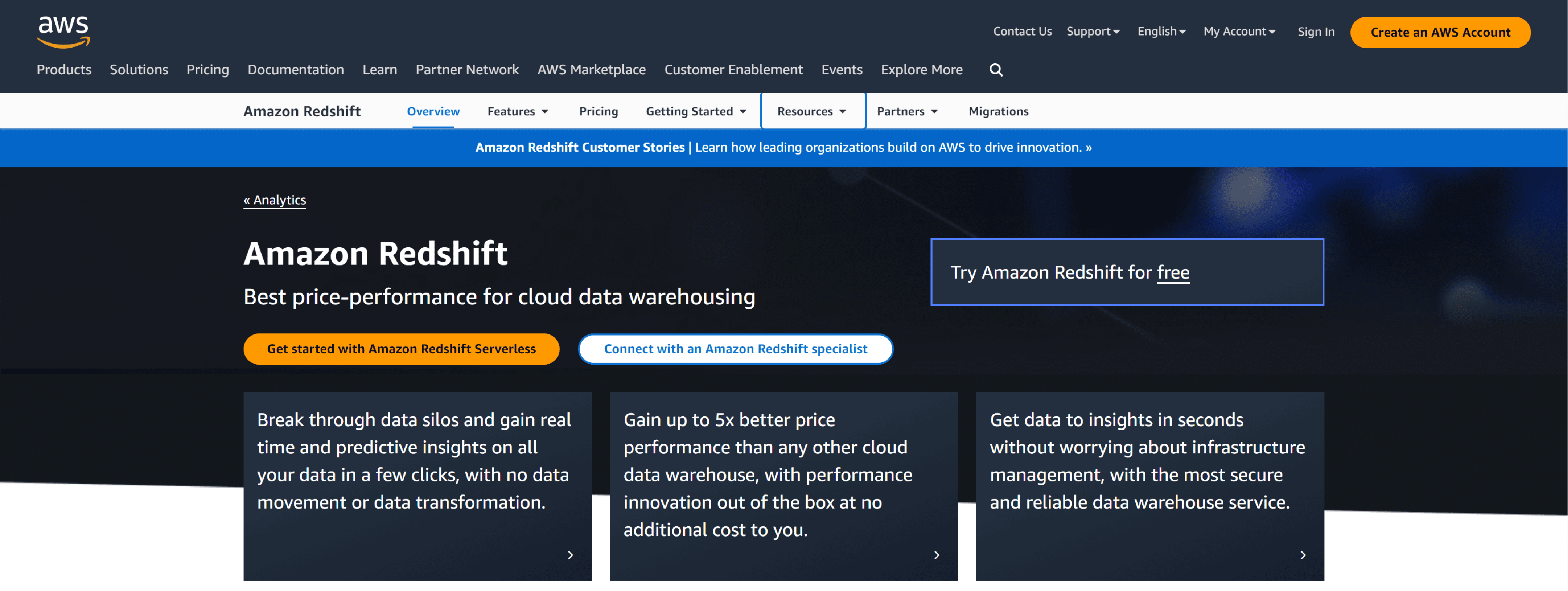
Task: Select Pricing in top navigation
Action: (208, 70)
